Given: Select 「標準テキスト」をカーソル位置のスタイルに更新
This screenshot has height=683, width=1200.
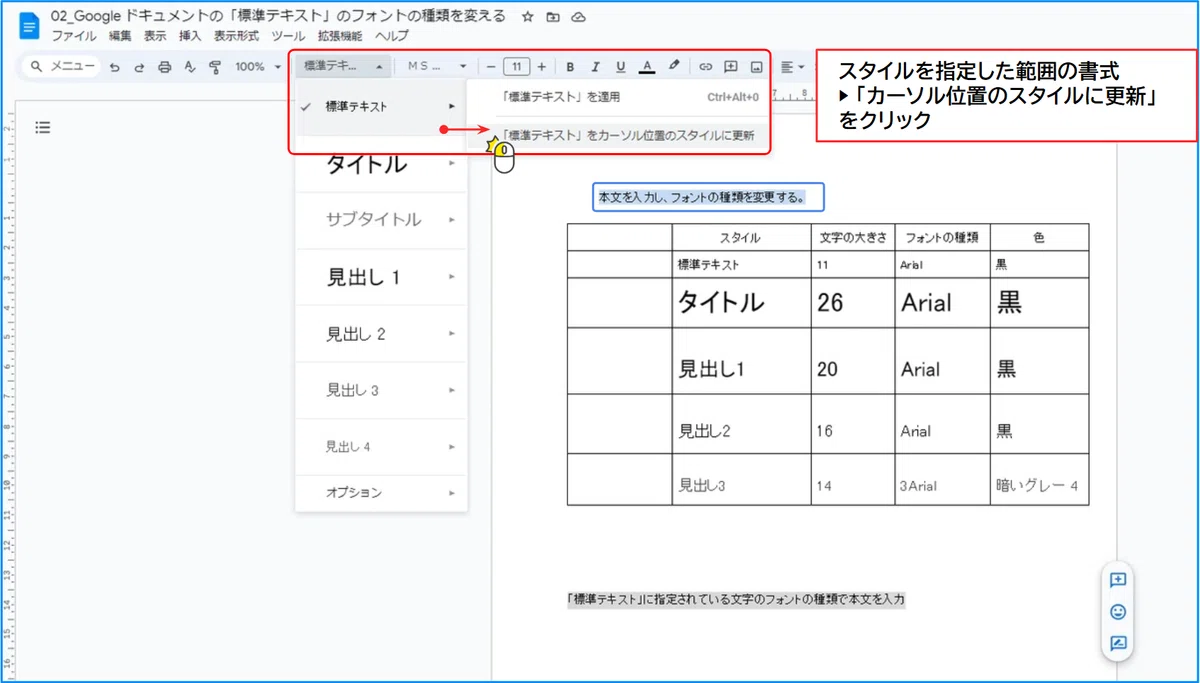Looking at the screenshot, I should 618,135.
